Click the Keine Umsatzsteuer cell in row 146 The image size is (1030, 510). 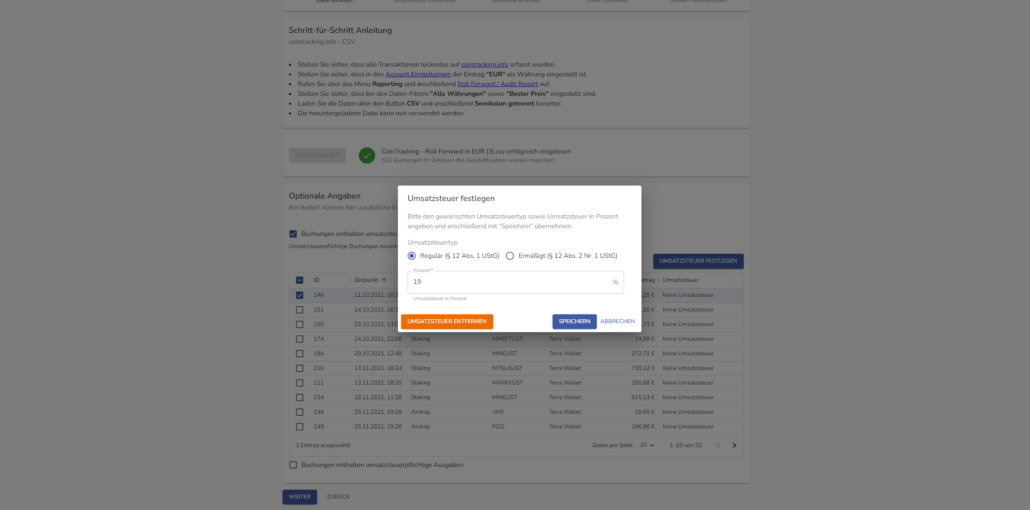pyautogui.click(x=688, y=295)
